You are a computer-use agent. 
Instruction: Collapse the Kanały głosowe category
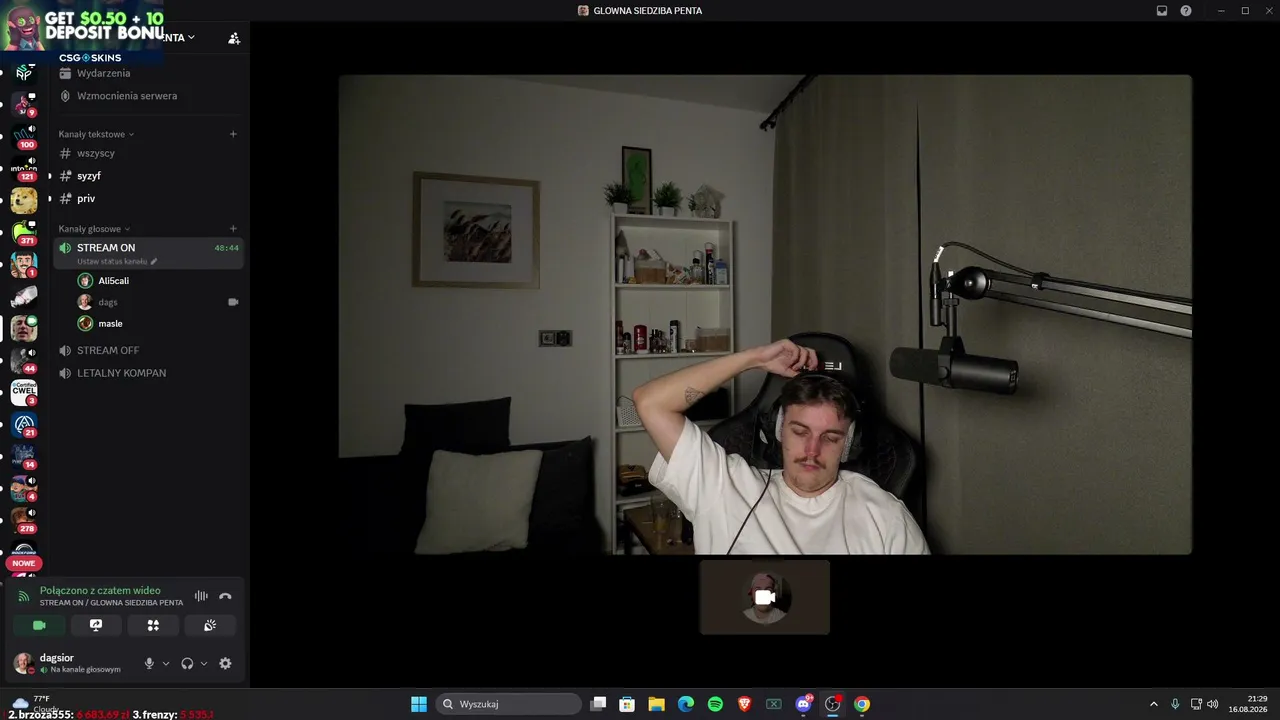coord(94,229)
